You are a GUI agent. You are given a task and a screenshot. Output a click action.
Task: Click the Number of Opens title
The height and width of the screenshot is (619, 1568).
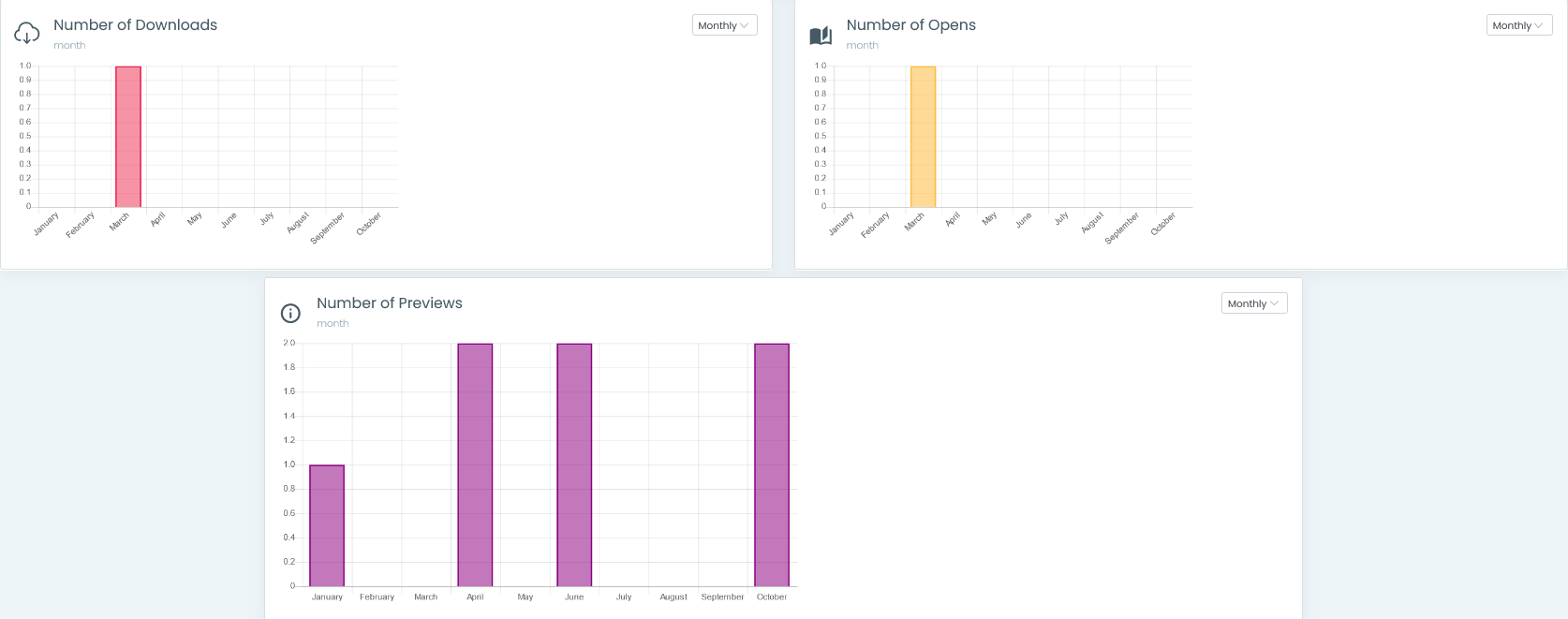tap(910, 25)
